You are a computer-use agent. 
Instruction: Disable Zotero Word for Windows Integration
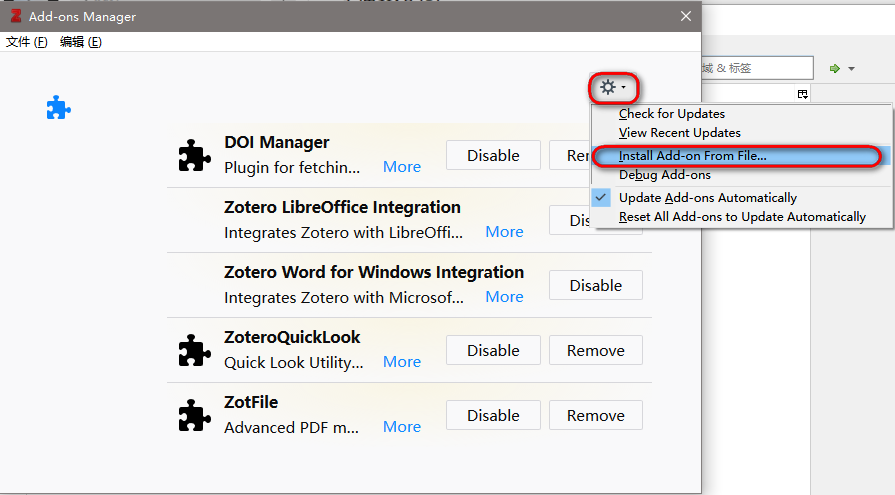tap(596, 285)
